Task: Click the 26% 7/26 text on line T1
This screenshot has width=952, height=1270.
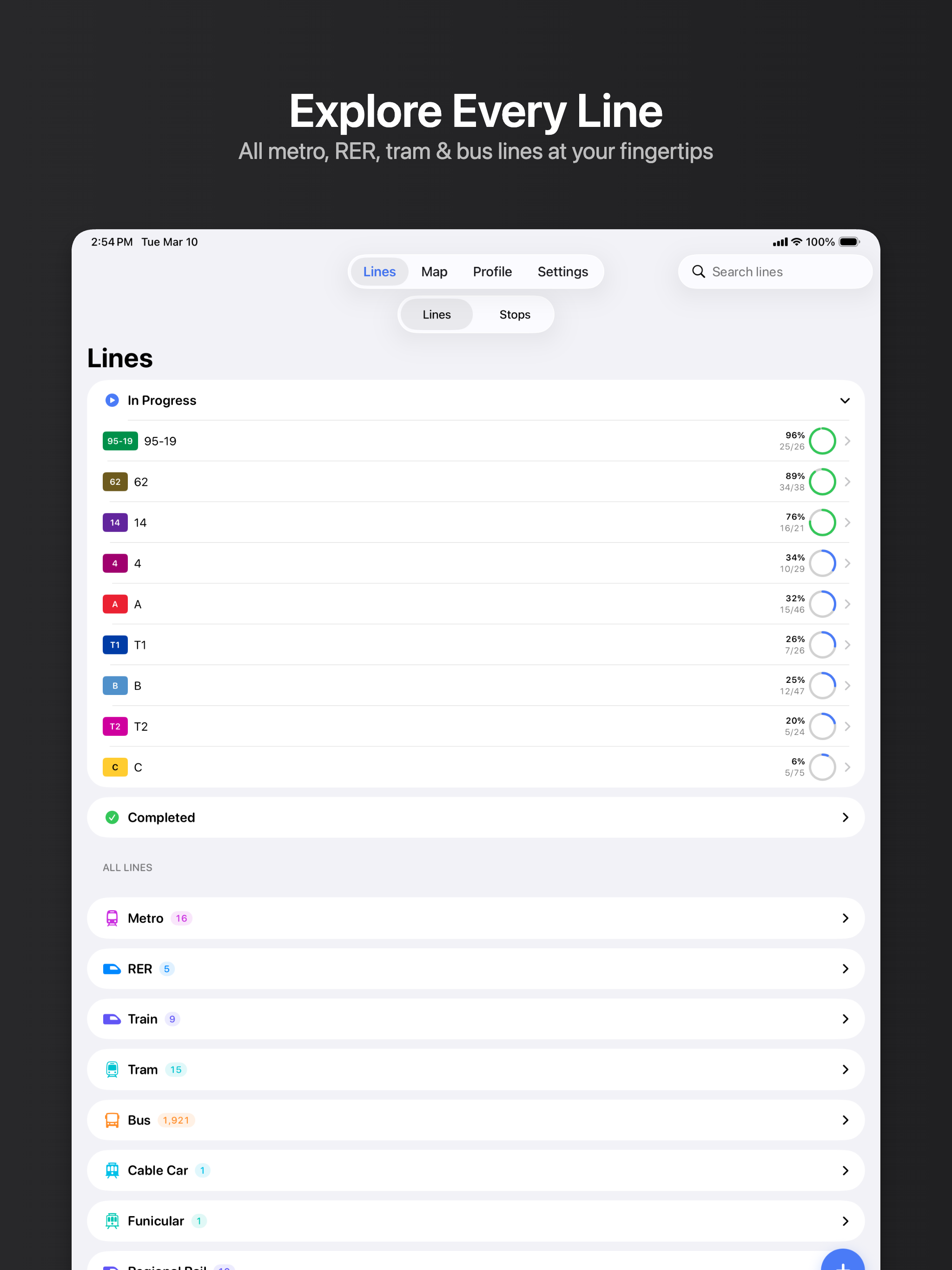Action: coord(794,645)
